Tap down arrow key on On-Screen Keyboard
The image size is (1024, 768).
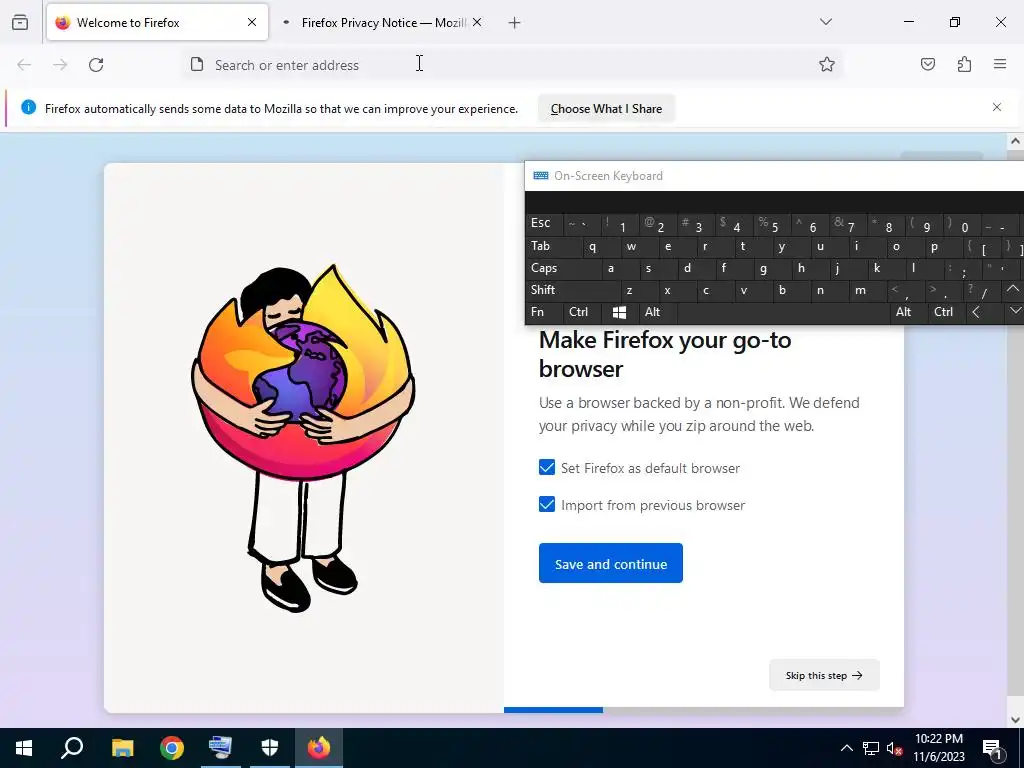point(1014,312)
